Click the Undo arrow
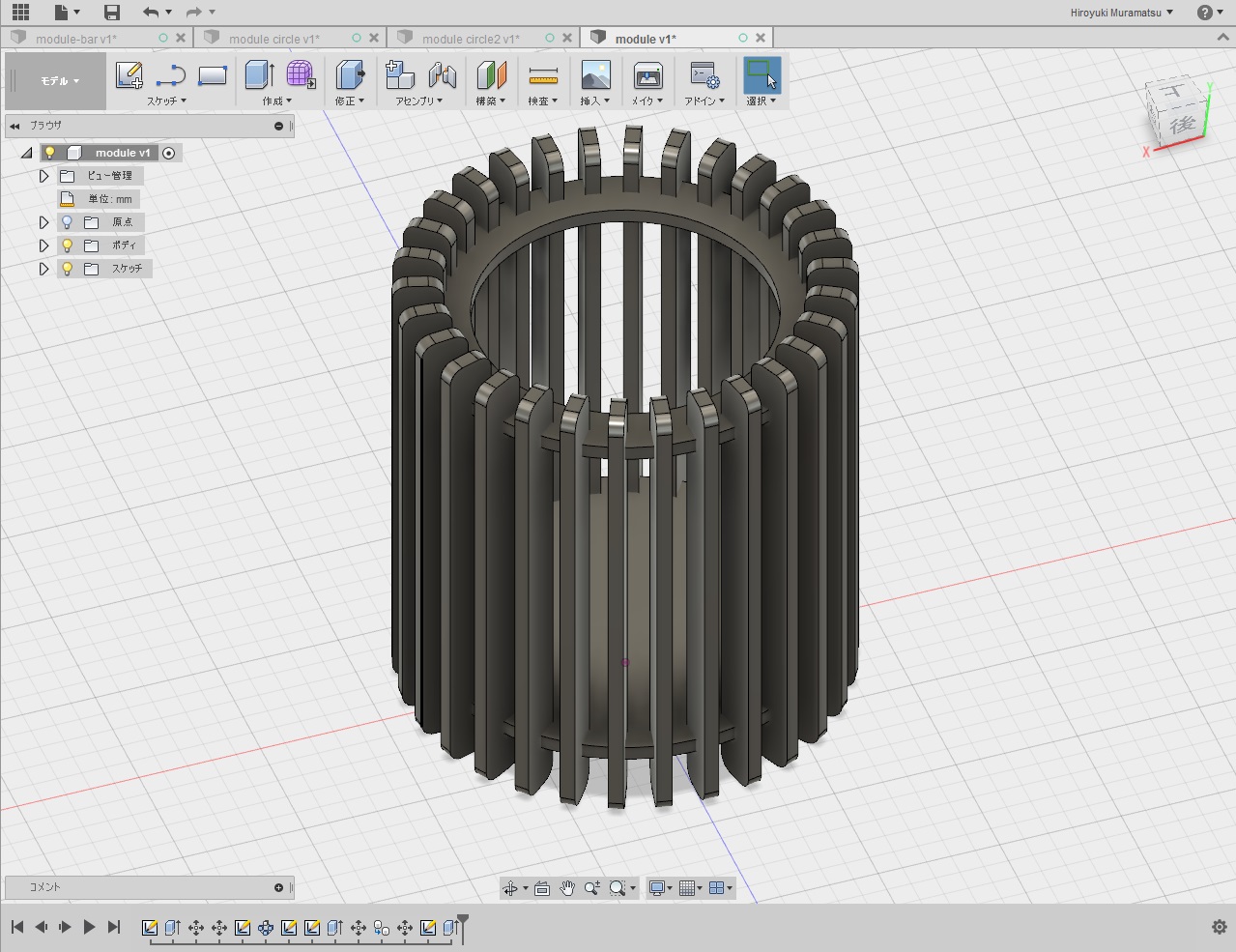Image resolution: width=1236 pixels, height=952 pixels. 151,13
